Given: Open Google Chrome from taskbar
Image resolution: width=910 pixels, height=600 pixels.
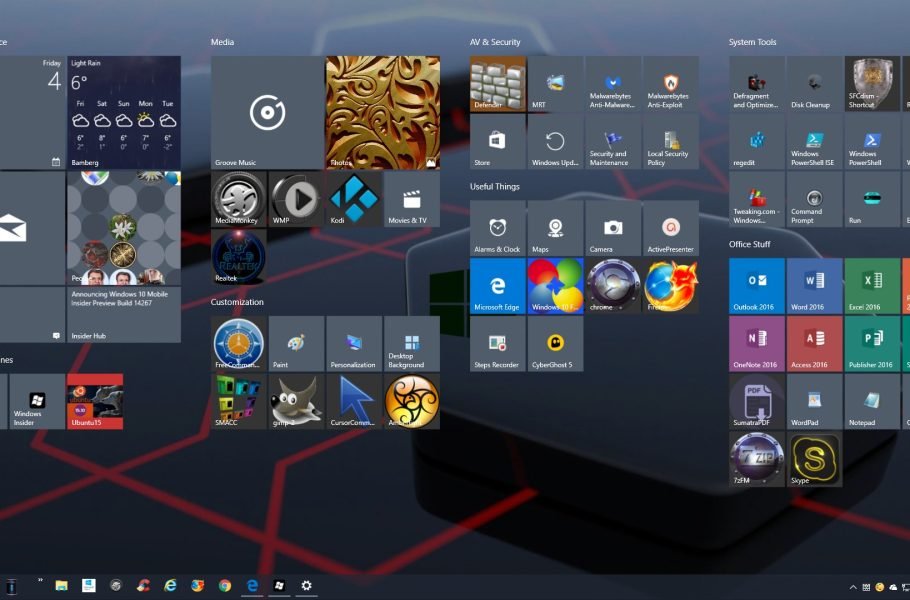Looking at the screenshot, I should (x=225, y=585).
